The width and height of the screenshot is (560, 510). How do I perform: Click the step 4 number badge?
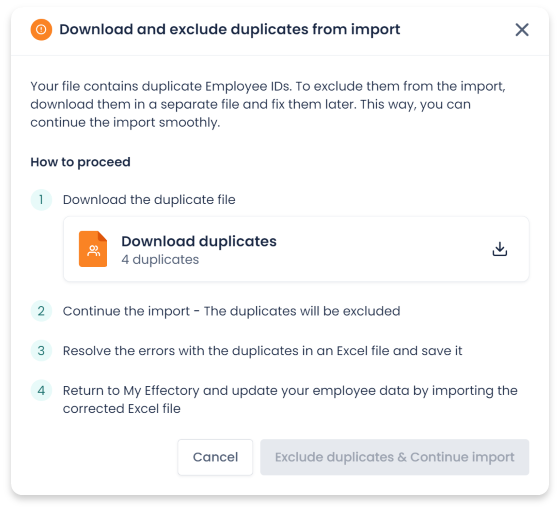41,390
